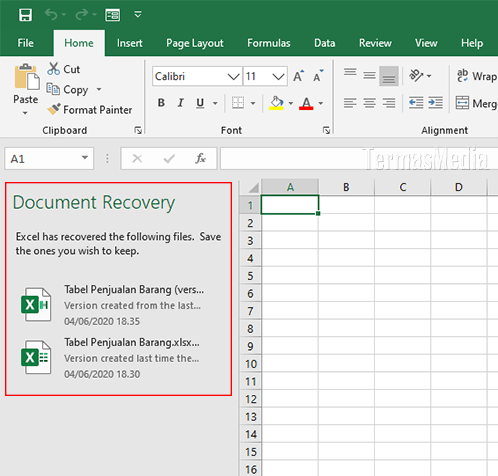Click Merge cells button
The image size is (498, 476).
point(477,103)
